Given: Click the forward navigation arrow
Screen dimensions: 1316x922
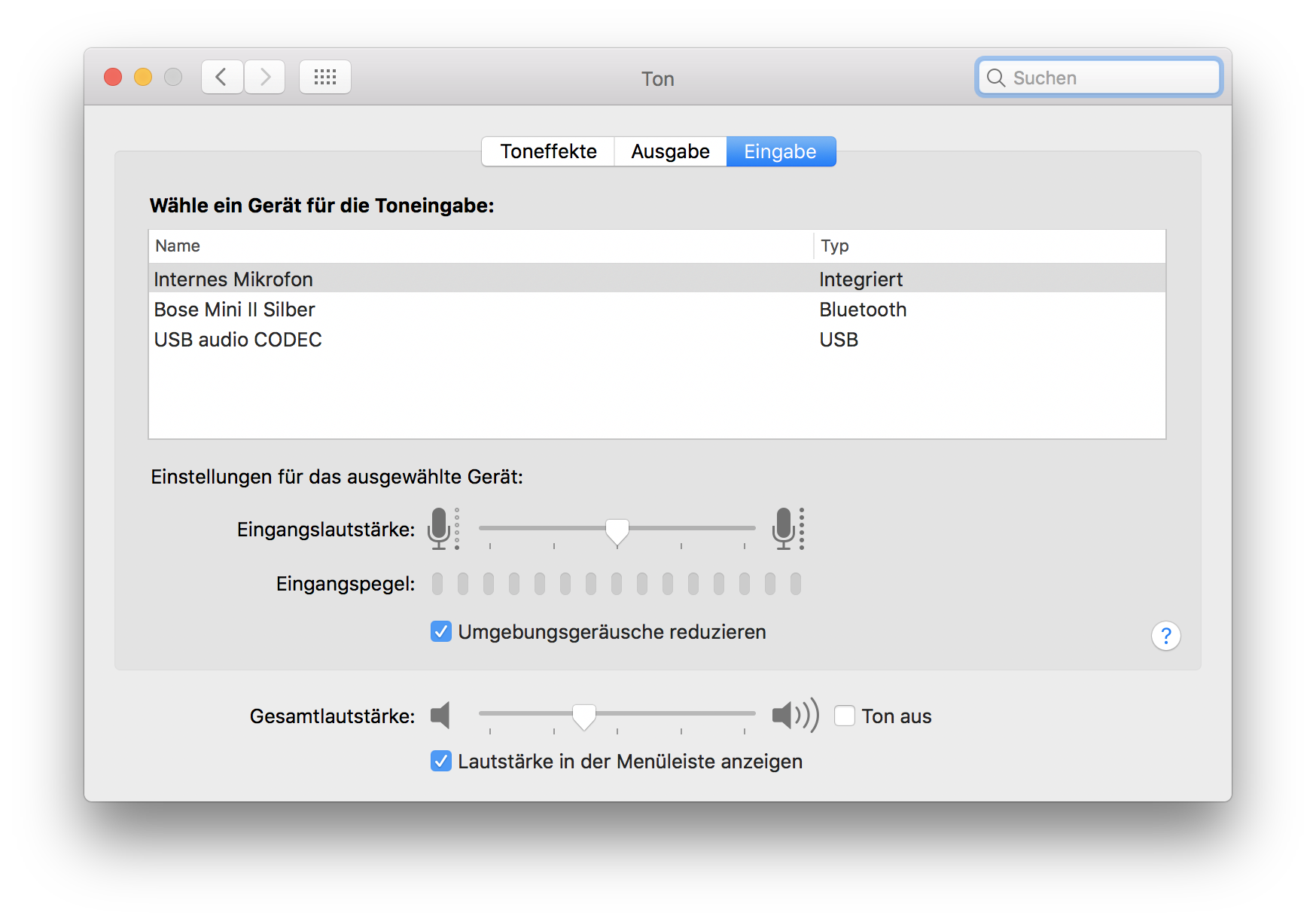Looking at the screenshot, I should pos(265,77).
